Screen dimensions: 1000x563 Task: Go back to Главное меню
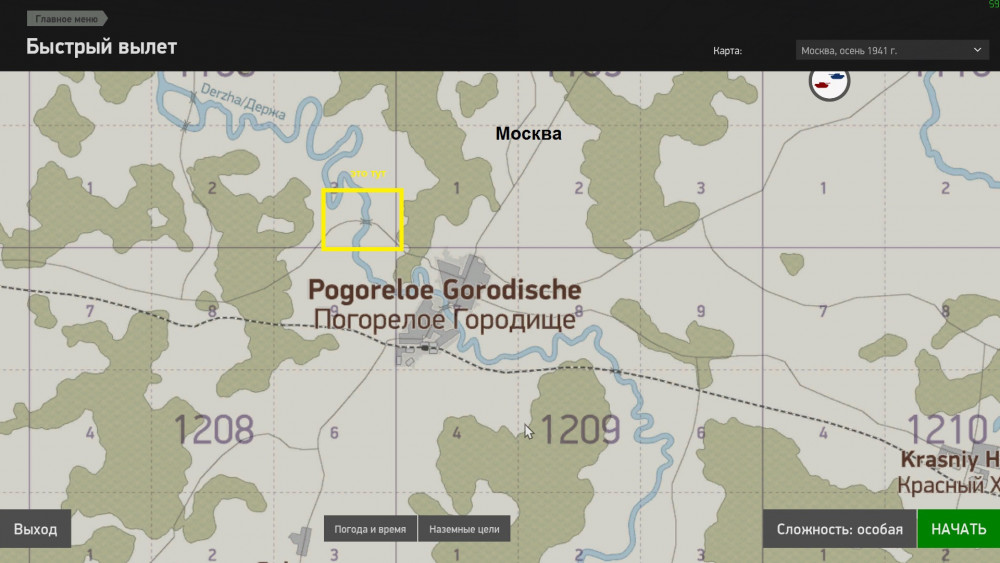[x=67, y=18]
